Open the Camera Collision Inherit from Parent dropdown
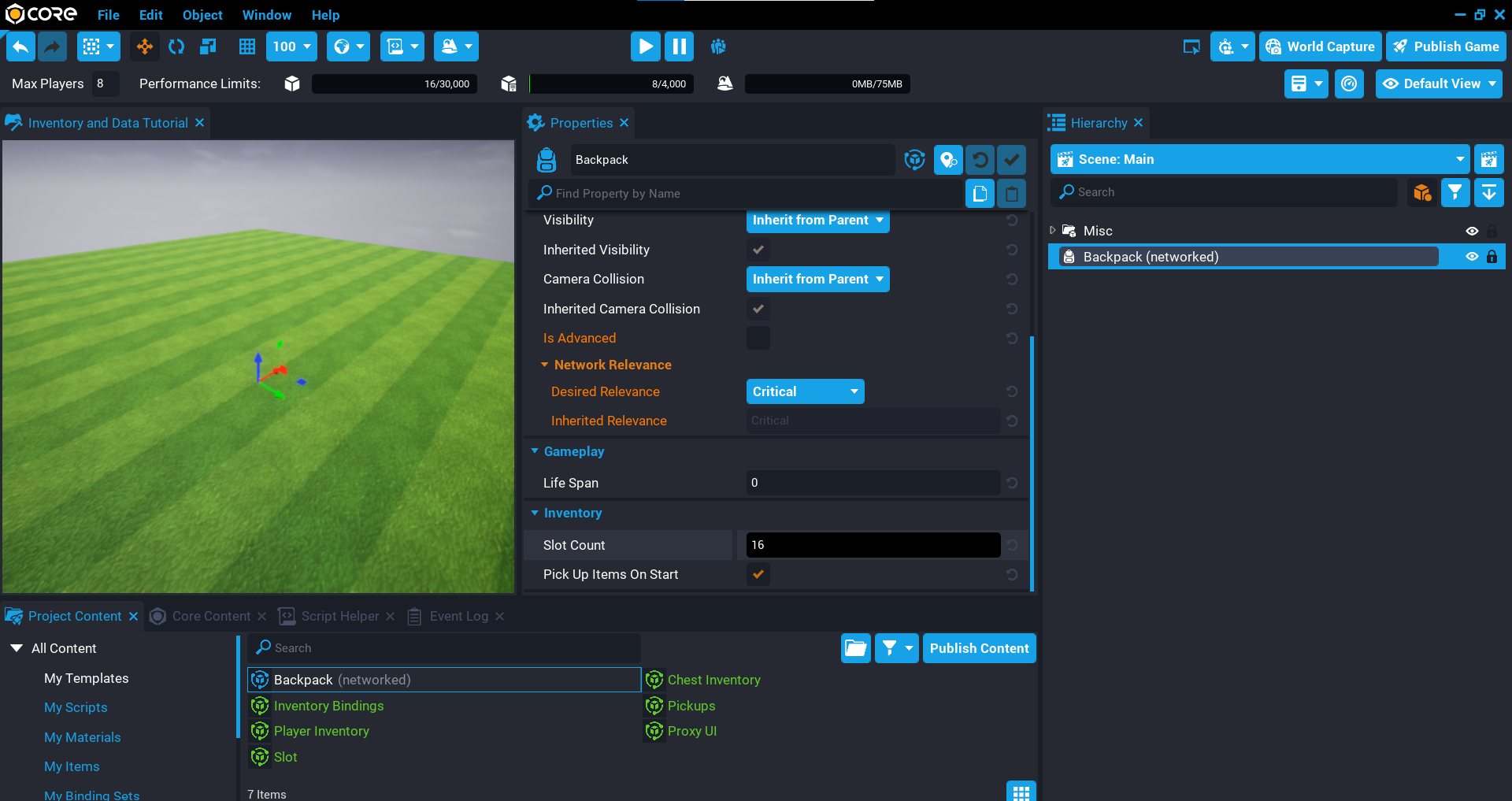Screen dimensions: 1512x801 pos(817,279)
